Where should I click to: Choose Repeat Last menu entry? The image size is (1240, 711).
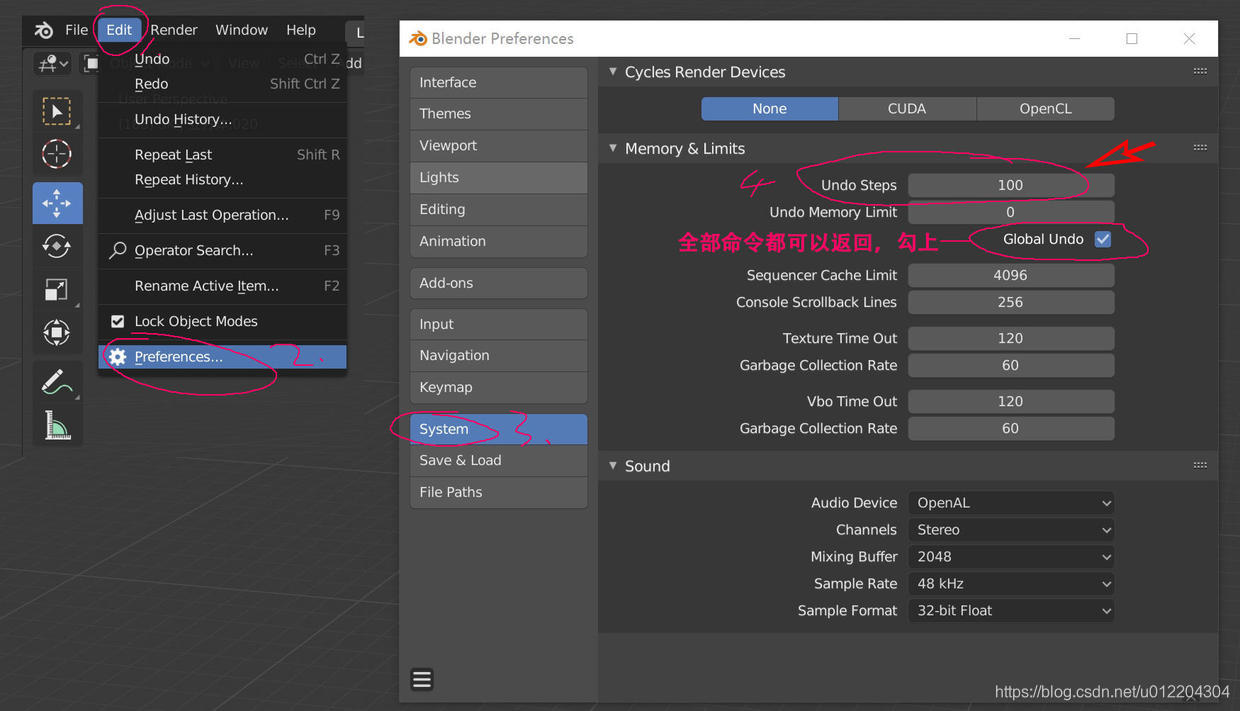pyautogui.click(x=223, y=155)
